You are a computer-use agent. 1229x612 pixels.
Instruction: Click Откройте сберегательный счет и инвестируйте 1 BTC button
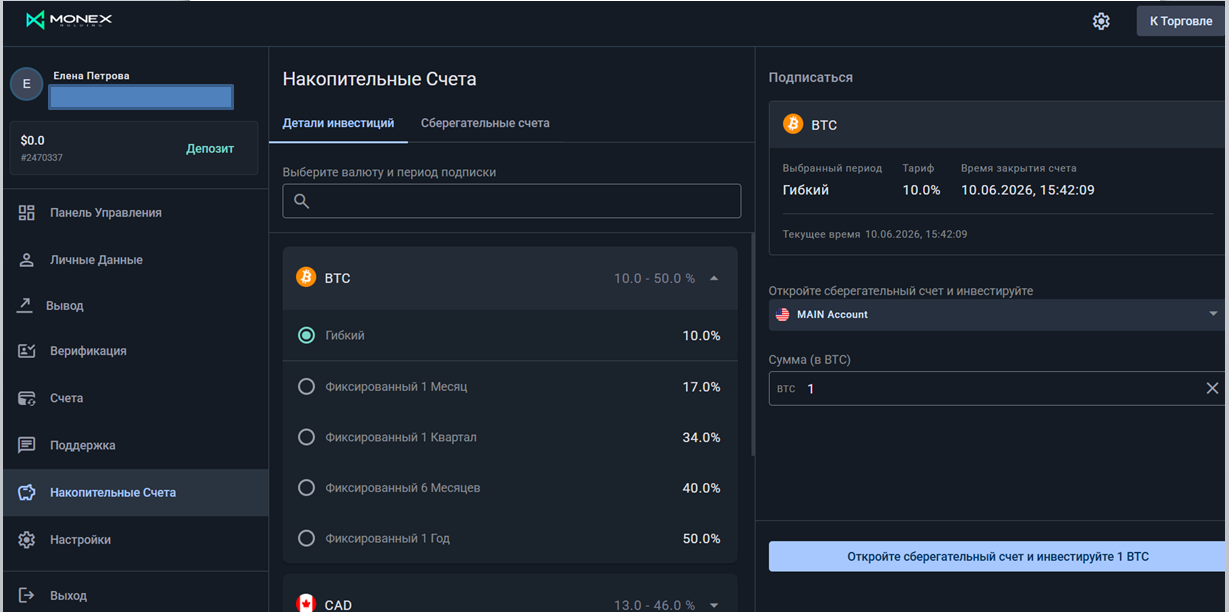(997, 556)
